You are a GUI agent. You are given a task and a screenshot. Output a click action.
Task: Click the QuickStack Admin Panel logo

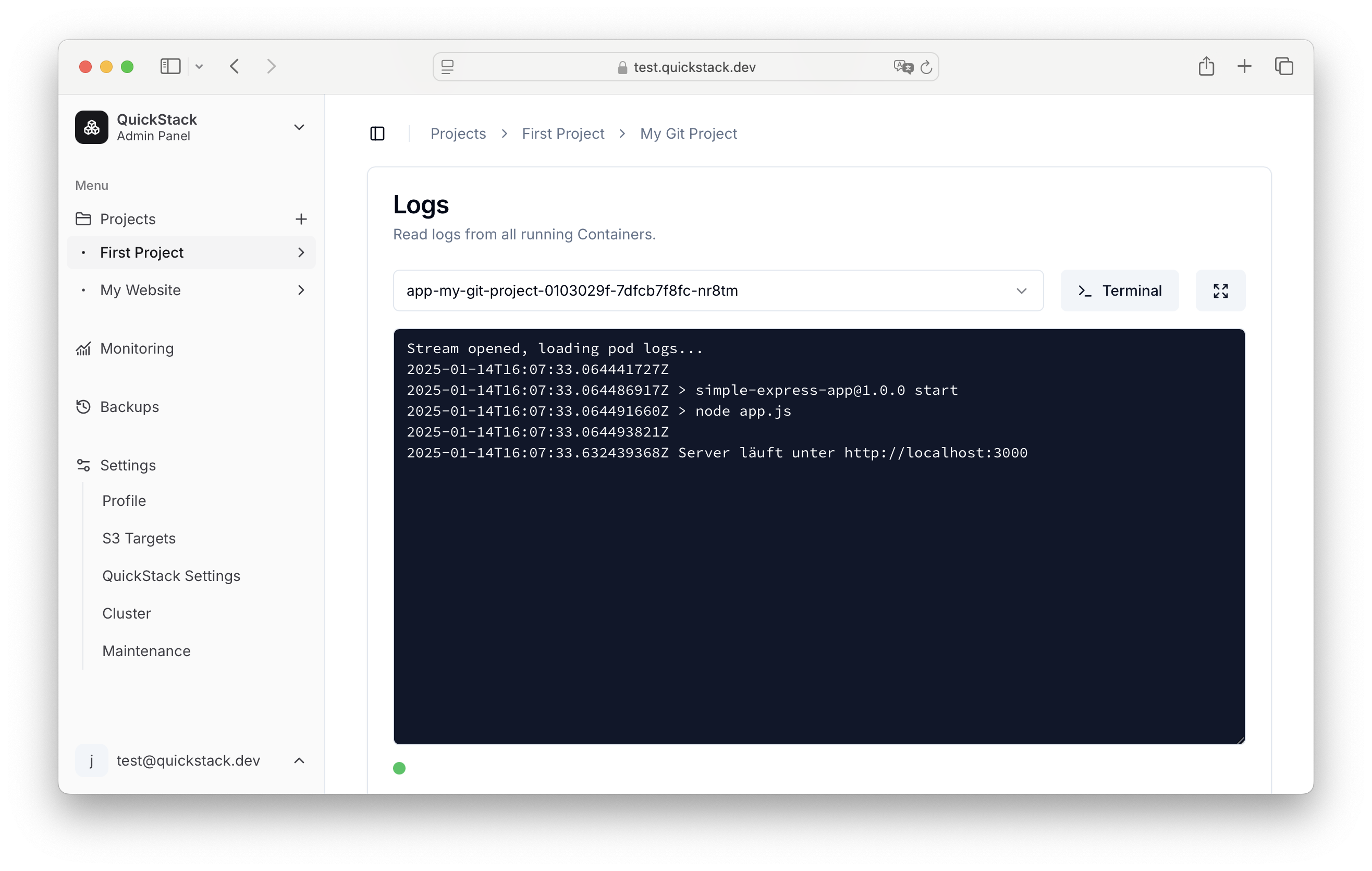click(94, 127)
